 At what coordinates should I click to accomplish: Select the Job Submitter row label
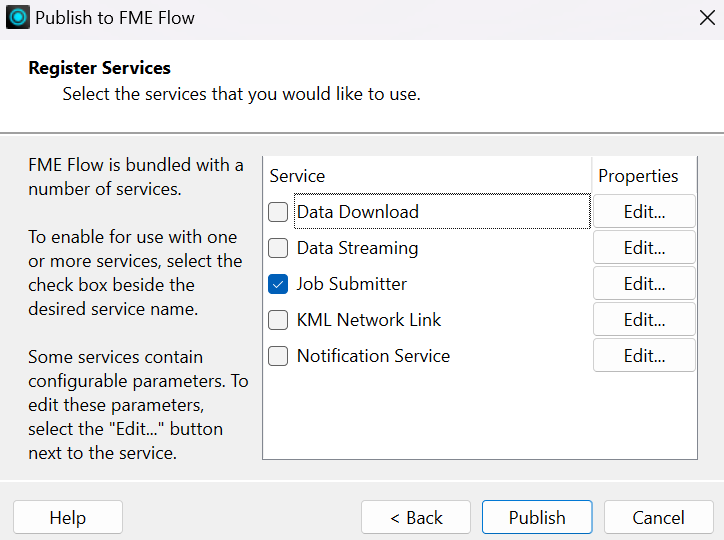(352, 284)
